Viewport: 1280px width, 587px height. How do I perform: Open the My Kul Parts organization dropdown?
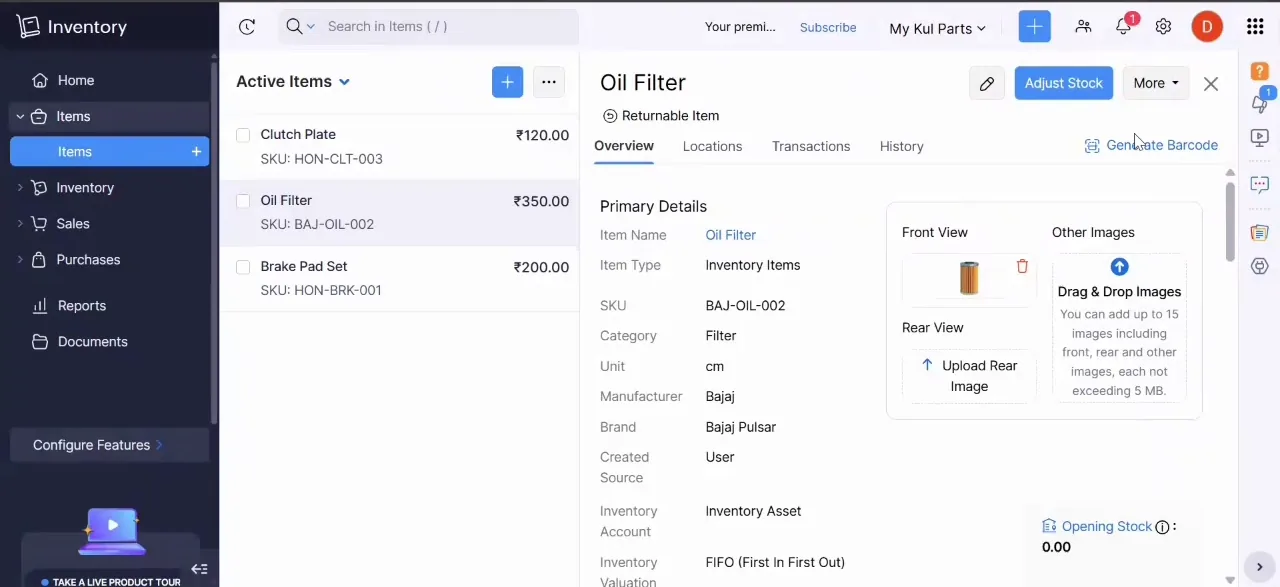[937, 28]
